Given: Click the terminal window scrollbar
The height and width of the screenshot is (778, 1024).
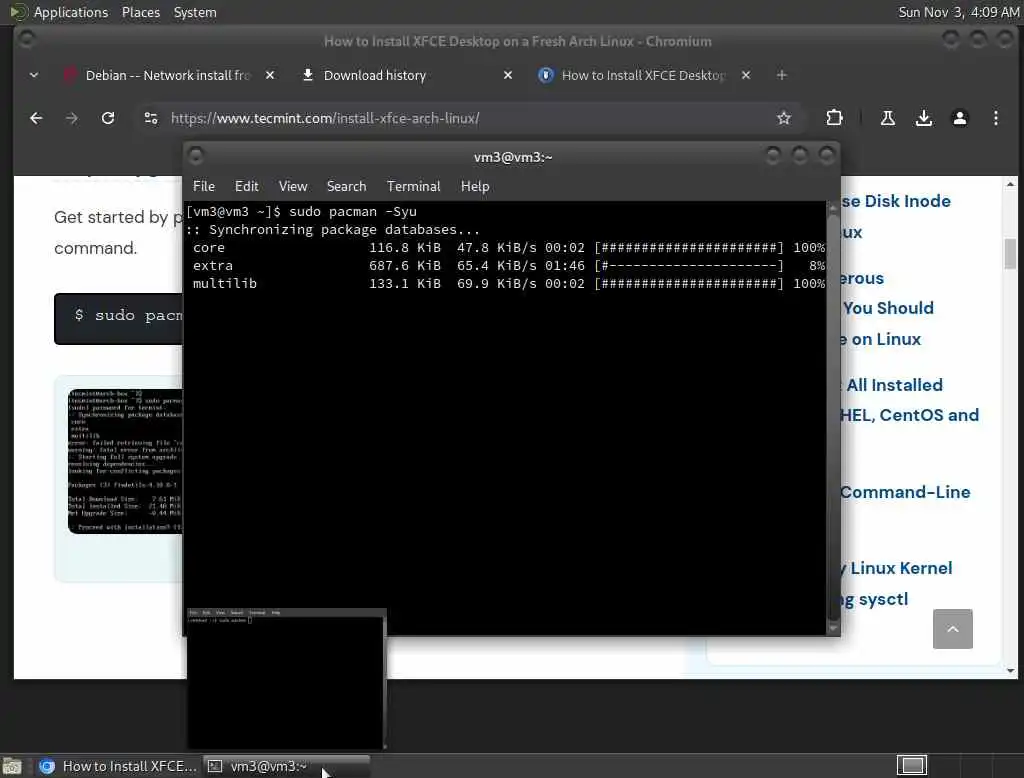Looking at the screenshot, I should 832,418.
